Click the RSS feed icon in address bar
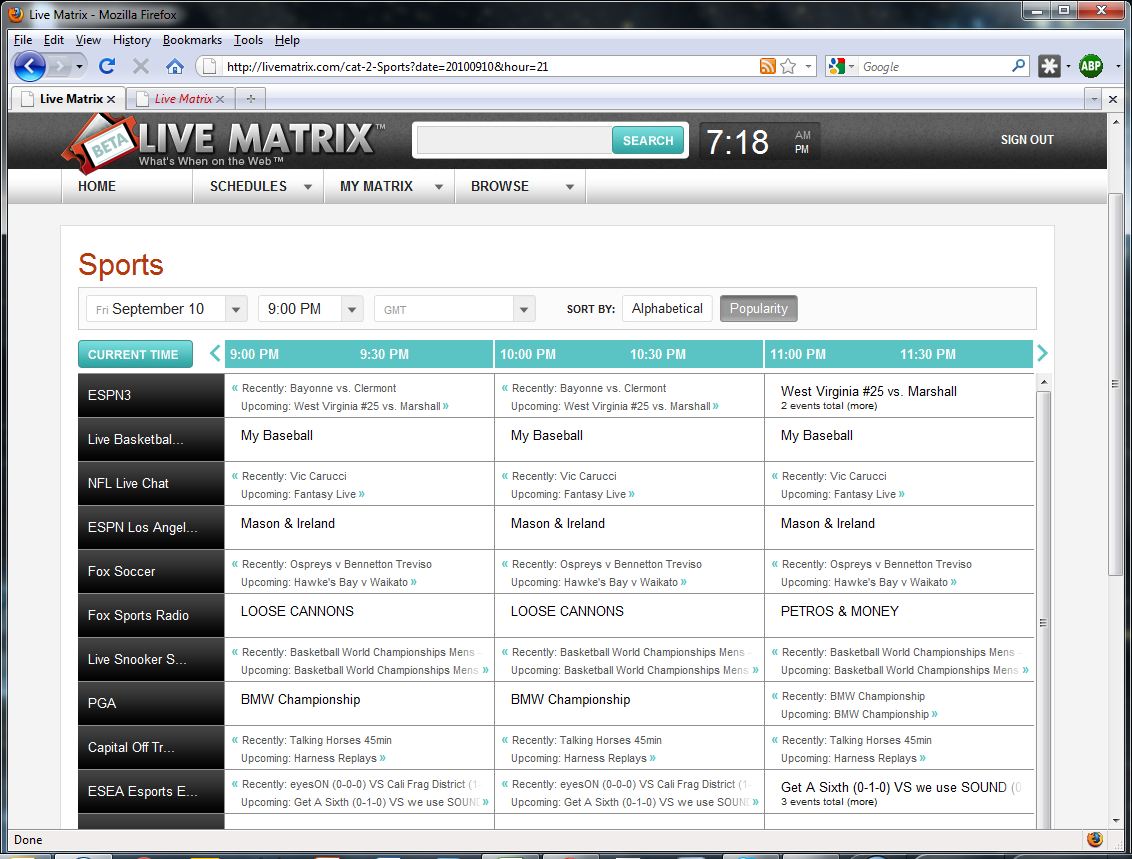Screen dimensions: 1132x859 tap(767, 66)
